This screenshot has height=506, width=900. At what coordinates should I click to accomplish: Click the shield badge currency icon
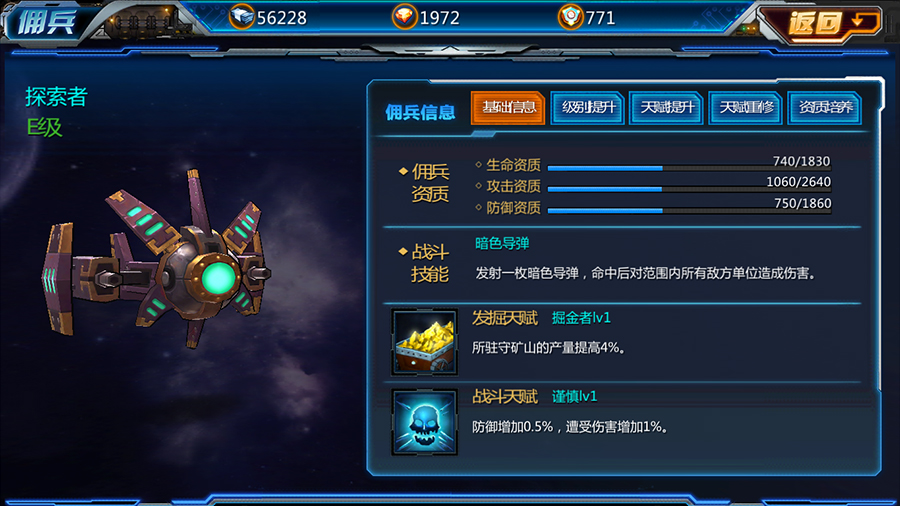coord(571,17)
